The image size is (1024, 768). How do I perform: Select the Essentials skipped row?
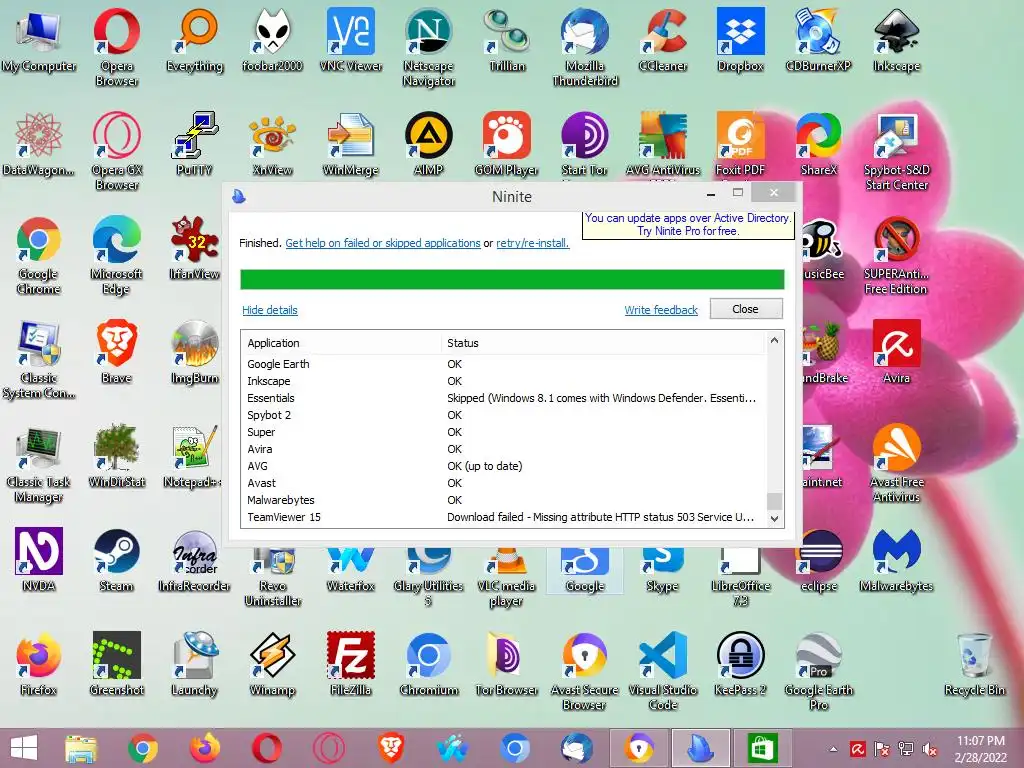click(503, 398)
